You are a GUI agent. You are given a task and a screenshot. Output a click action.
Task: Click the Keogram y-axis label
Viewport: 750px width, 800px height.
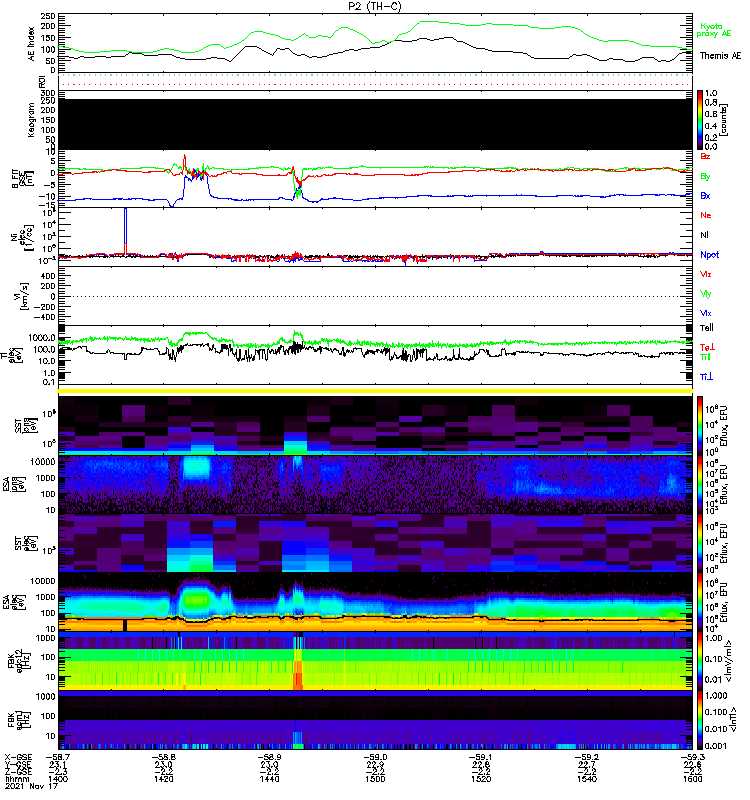(31, 120)
